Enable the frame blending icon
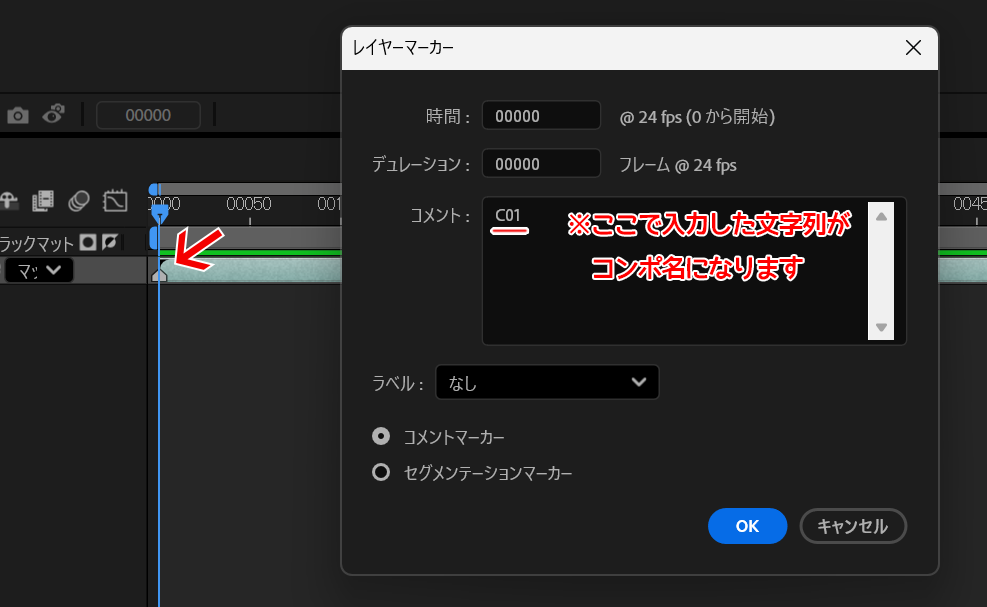 [x=43, y=201]
